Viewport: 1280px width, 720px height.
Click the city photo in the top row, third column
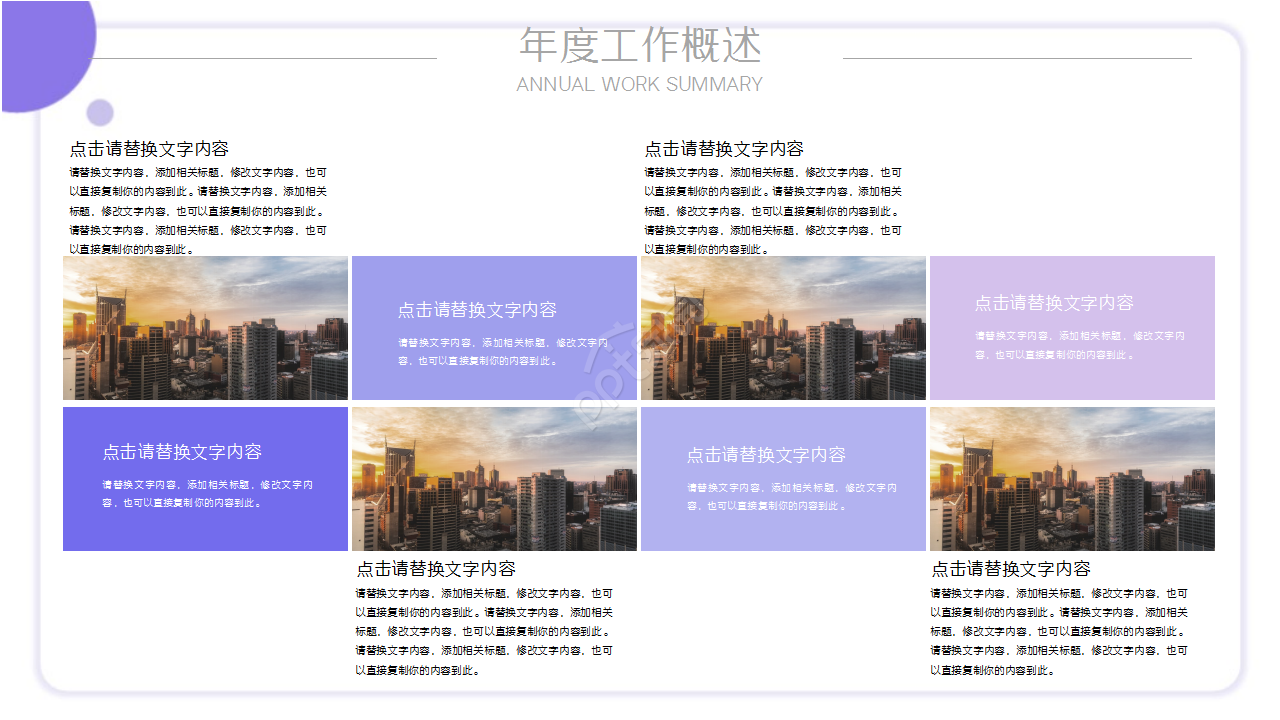pyautogui.click(x=783, y=328)
